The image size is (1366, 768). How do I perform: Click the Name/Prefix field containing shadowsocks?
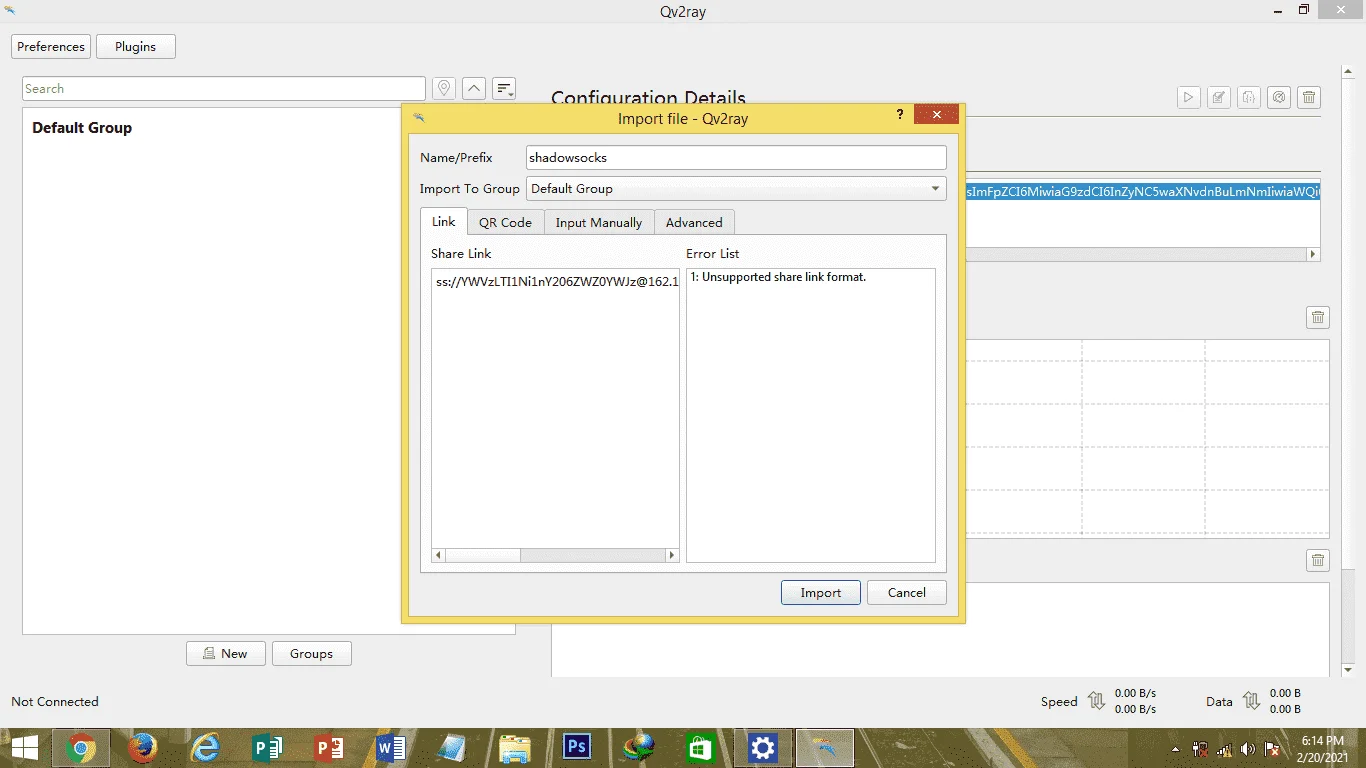click(x=736, y=157)
